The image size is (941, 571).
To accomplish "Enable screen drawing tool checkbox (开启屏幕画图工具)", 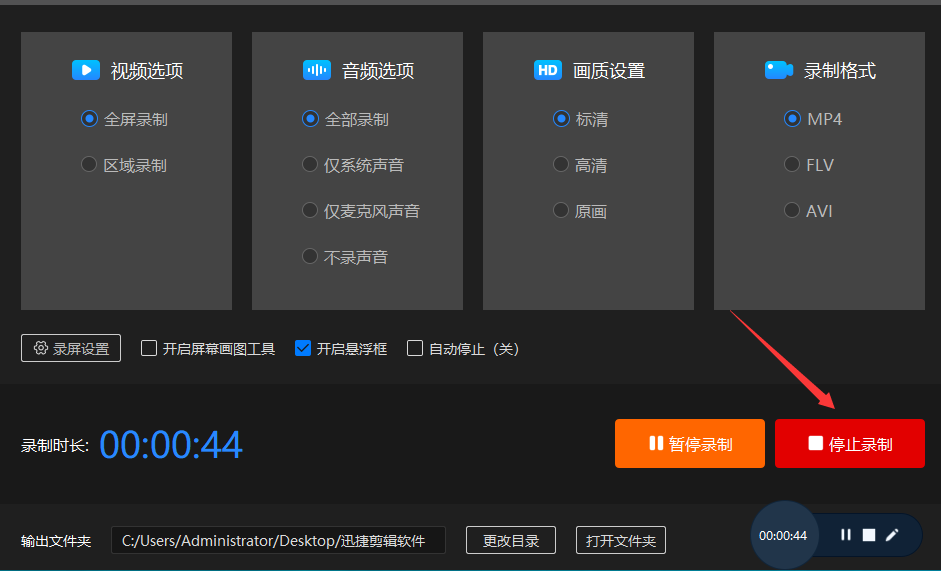I will click(149, 348).
